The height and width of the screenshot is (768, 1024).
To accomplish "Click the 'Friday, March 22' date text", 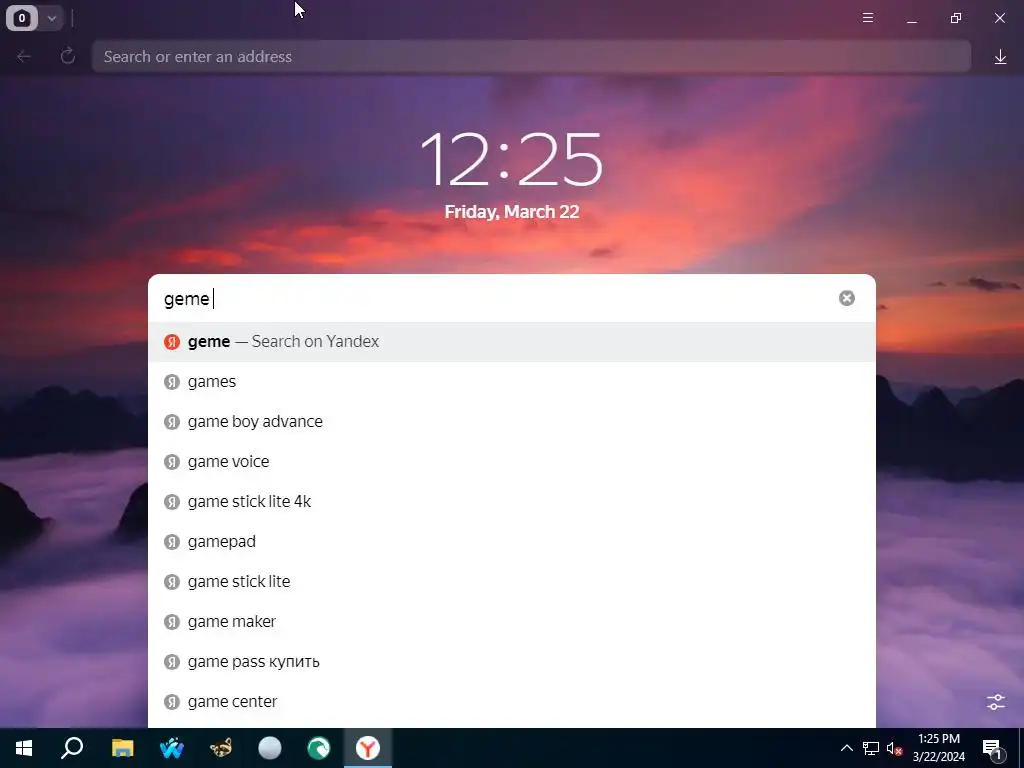I will click(511, 212).
